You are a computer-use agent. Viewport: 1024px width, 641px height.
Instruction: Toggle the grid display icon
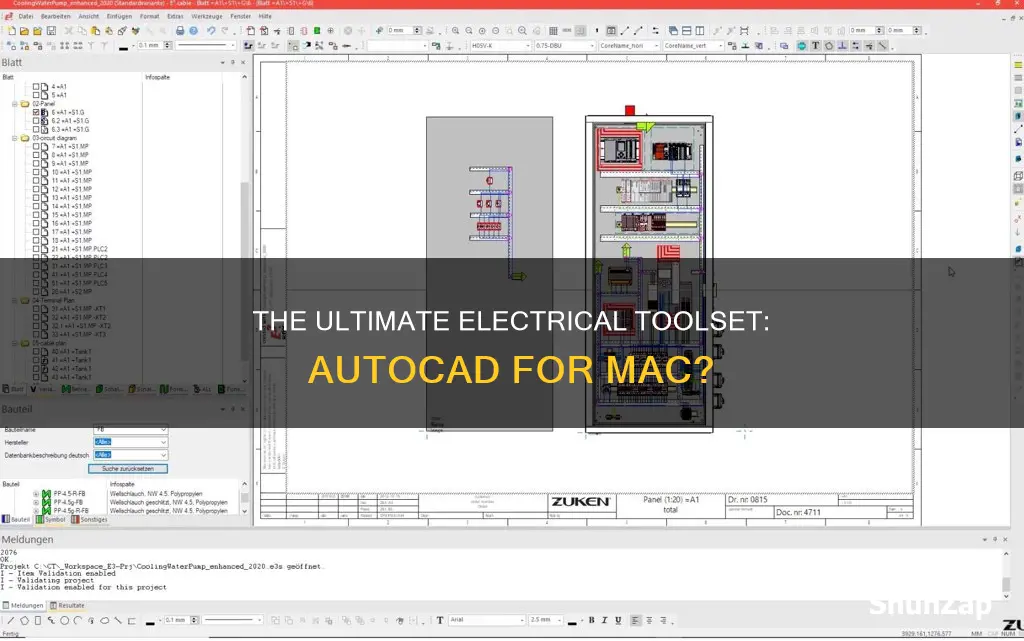(553, 31)
